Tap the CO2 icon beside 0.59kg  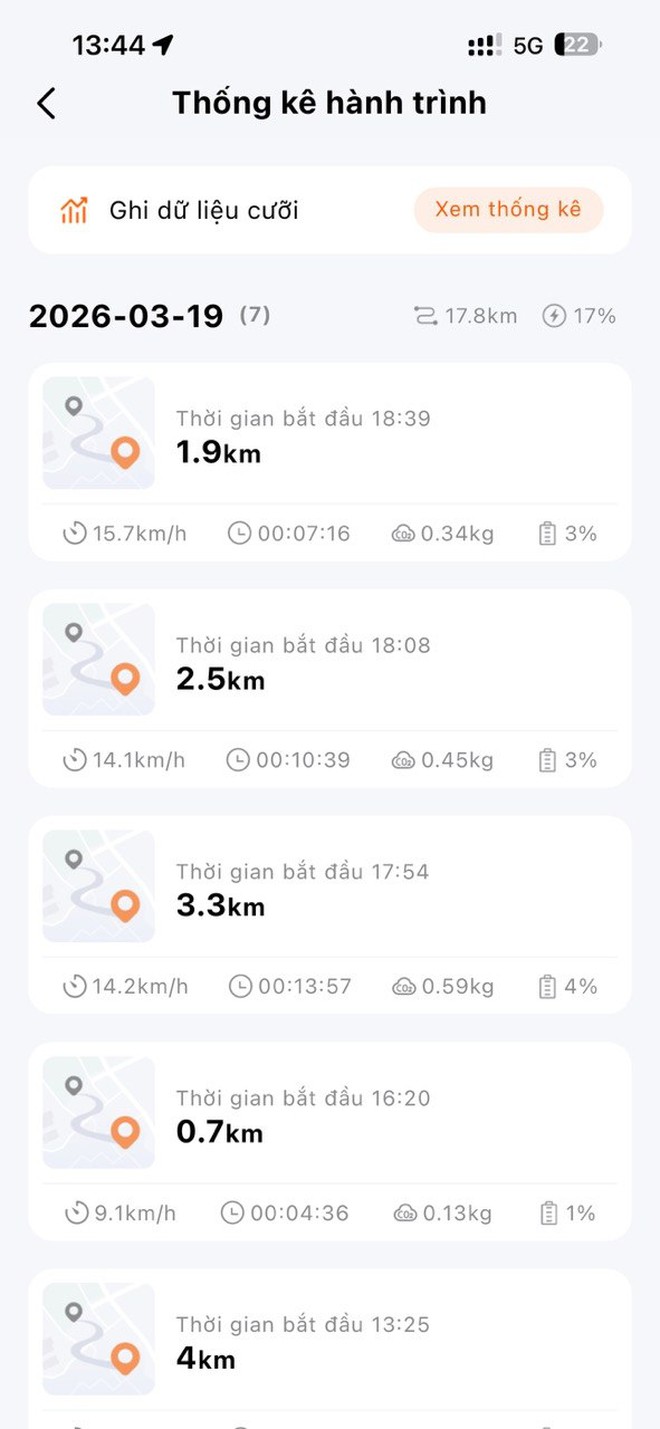(x=404, y=986)
